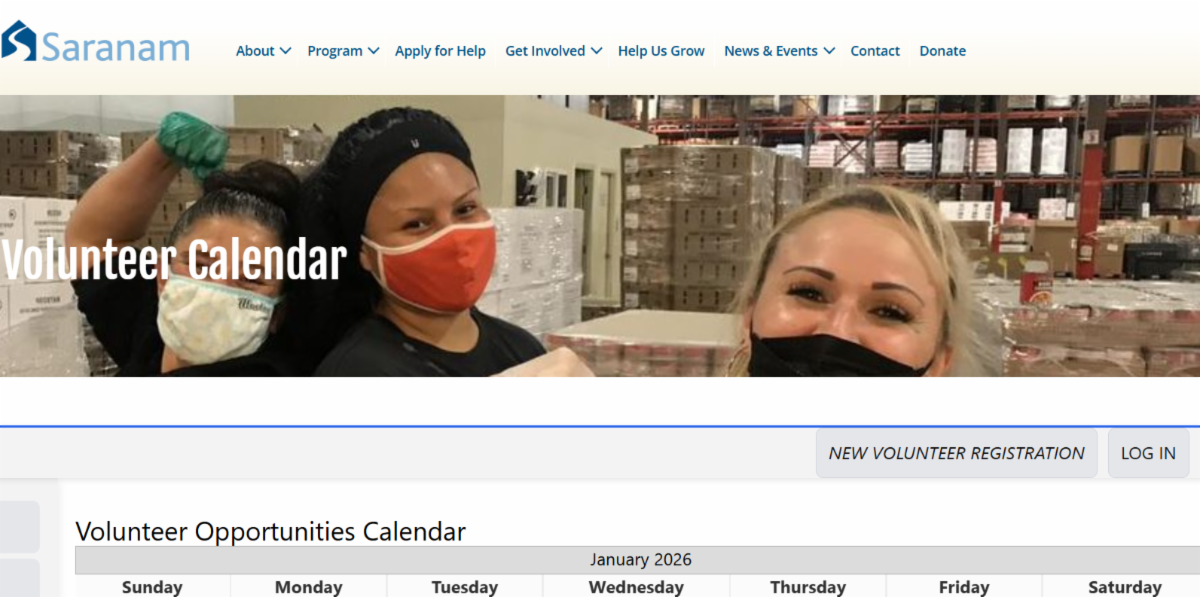1200x597 pixels.
Task: Click the About menu label
Action: (x=255, y=51)
